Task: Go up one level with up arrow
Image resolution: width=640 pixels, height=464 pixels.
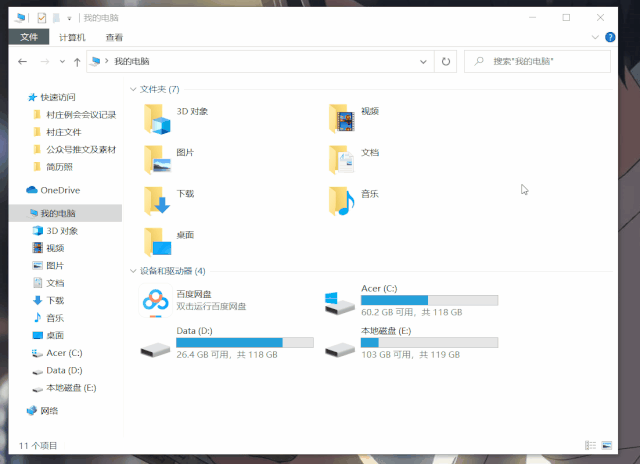Action: (77, 62)
